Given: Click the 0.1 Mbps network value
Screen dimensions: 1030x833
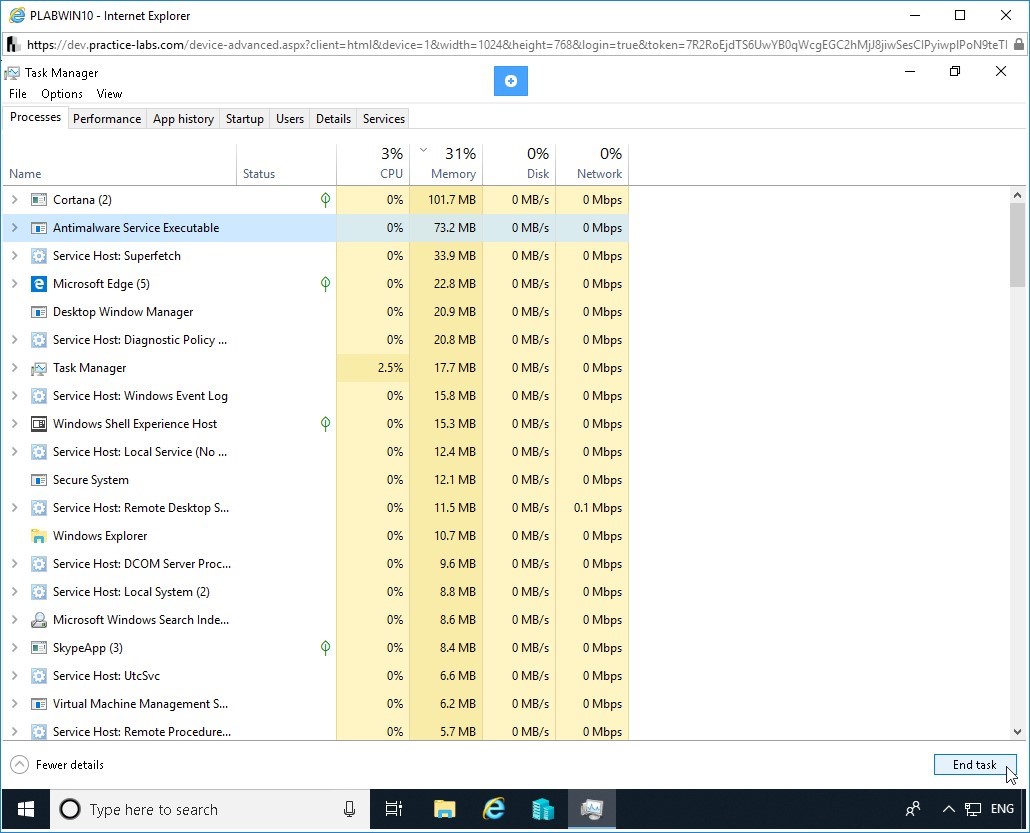Looking at the screenshot, I should pos(597,508).
